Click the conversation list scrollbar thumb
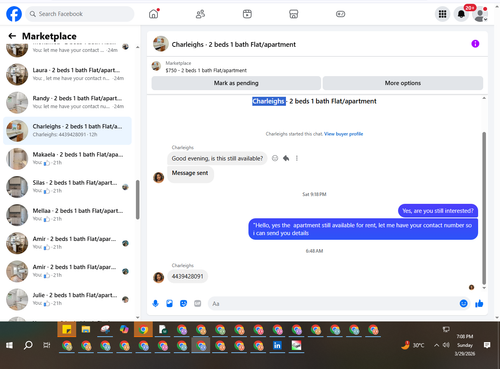The image size is (500, 369). click(137, 200)
